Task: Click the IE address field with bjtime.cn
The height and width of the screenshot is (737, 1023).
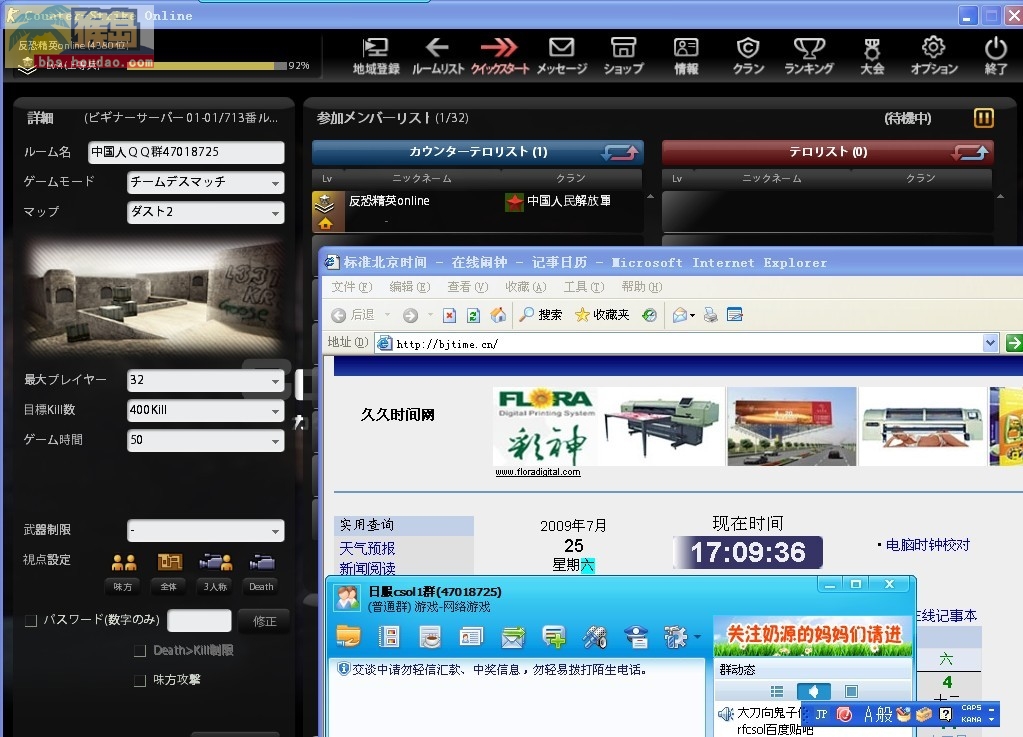Action: tap(679, 343)
